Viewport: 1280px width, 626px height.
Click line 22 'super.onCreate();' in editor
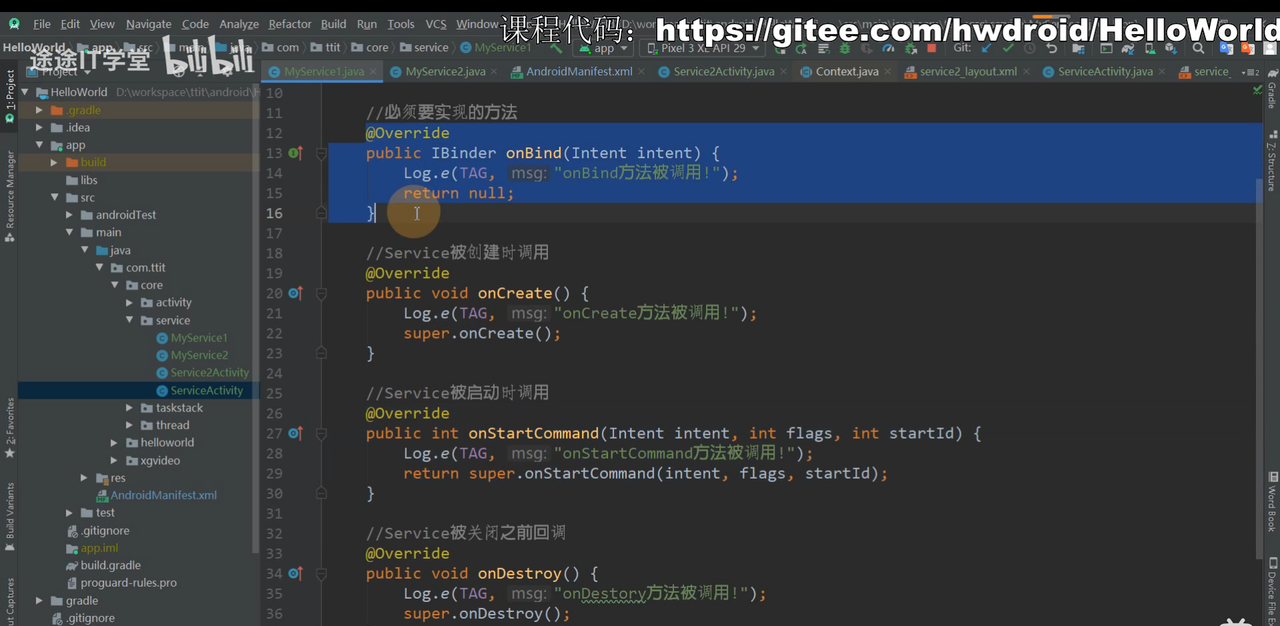pyautogui.click(x=482, y=333)
